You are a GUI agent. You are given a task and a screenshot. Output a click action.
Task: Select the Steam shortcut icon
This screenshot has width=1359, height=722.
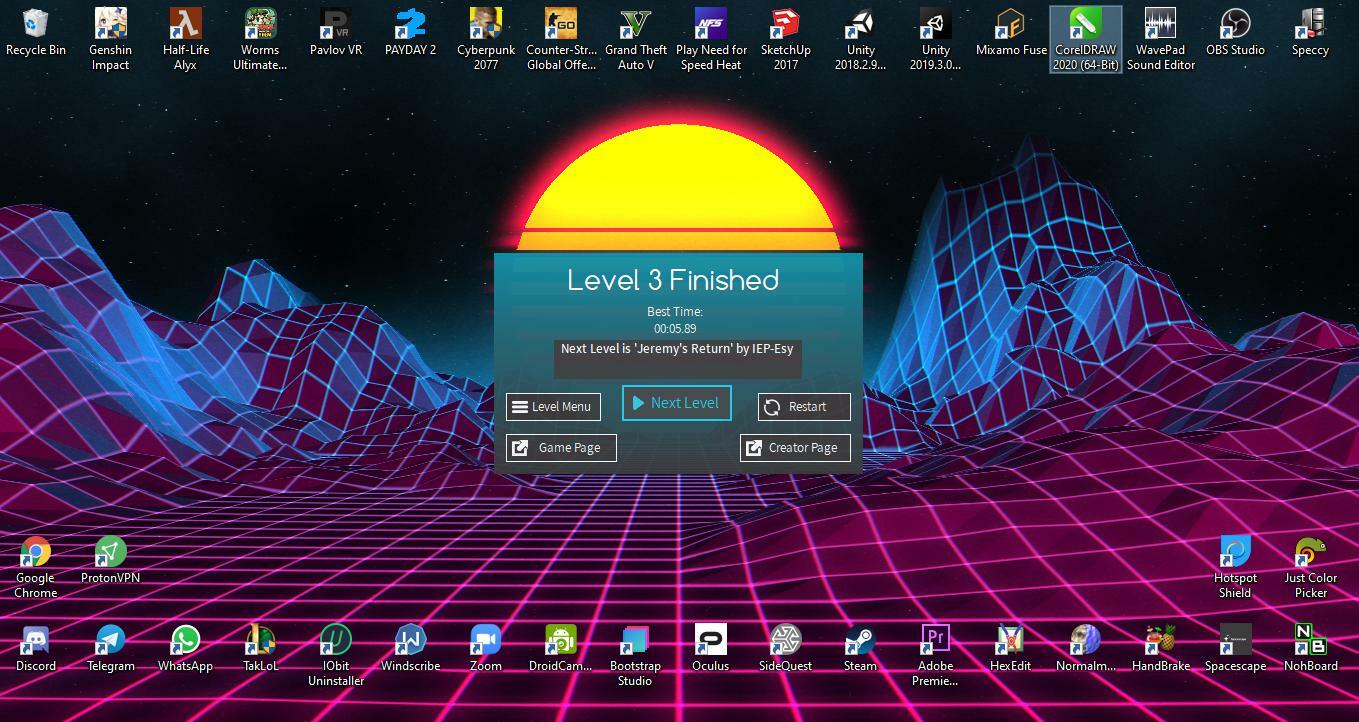click(860, 641)
